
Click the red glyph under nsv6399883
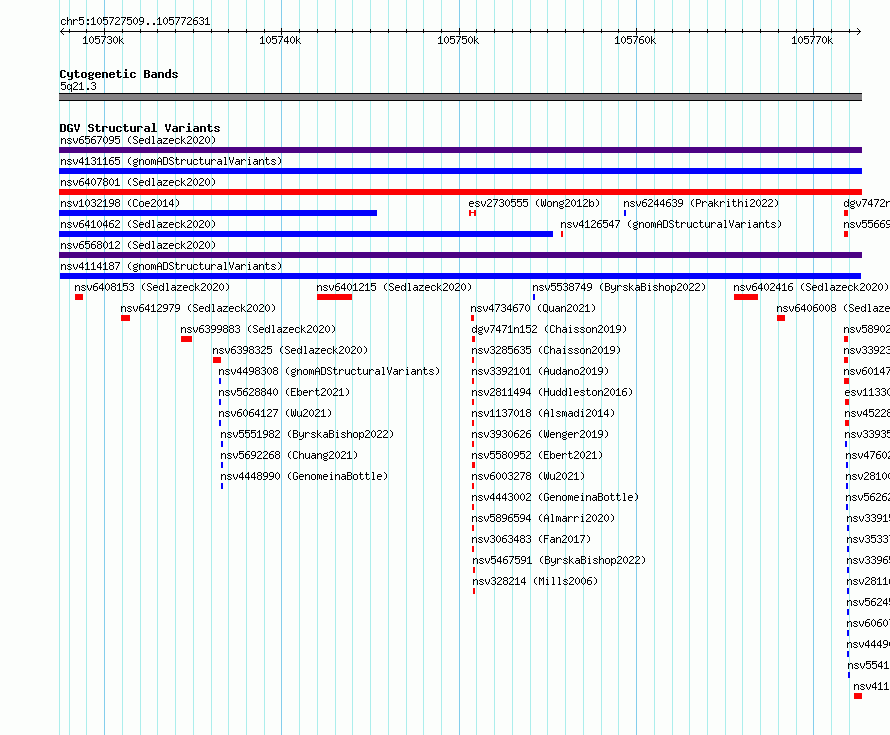[x=186, y=339]
